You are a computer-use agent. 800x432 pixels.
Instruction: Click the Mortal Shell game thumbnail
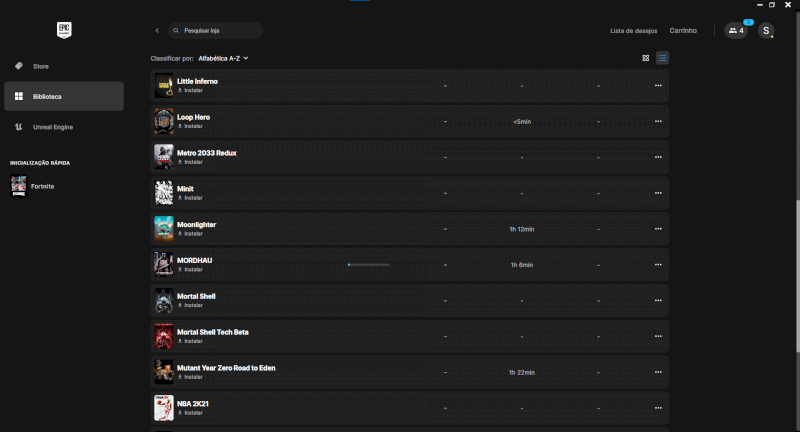[x=164, y=301]
